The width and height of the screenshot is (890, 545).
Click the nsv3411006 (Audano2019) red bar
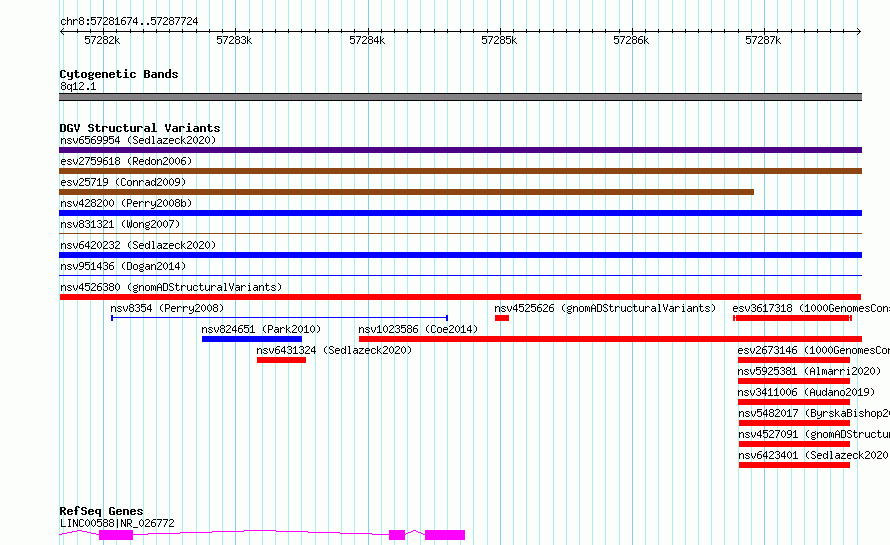(794, 402)
